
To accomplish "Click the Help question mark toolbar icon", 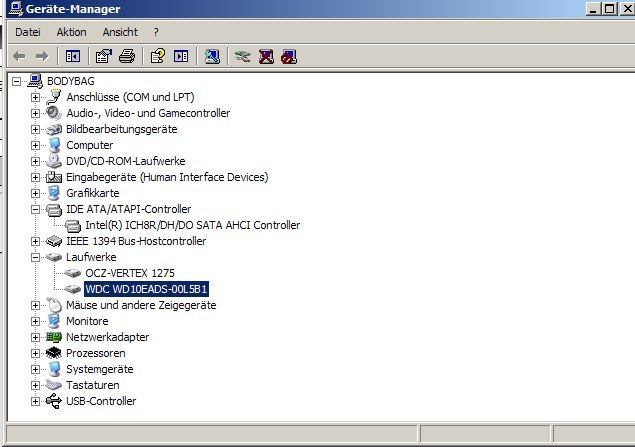I will click(158, 56).
